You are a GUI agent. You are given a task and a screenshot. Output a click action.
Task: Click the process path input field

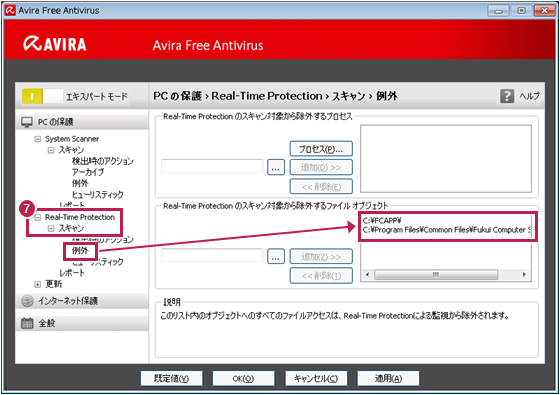(212, 166)
